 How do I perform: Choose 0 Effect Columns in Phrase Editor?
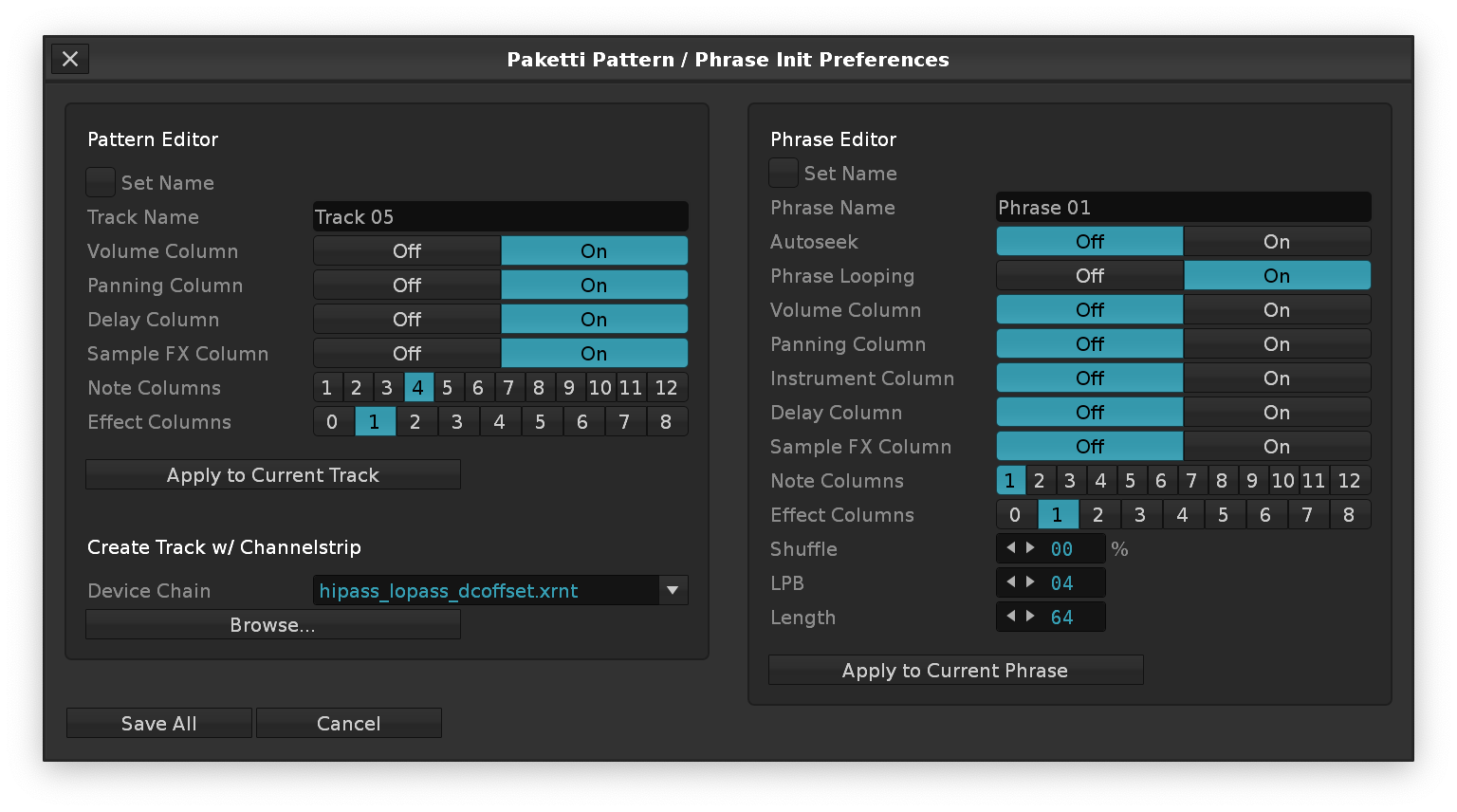pos(1015,514)
